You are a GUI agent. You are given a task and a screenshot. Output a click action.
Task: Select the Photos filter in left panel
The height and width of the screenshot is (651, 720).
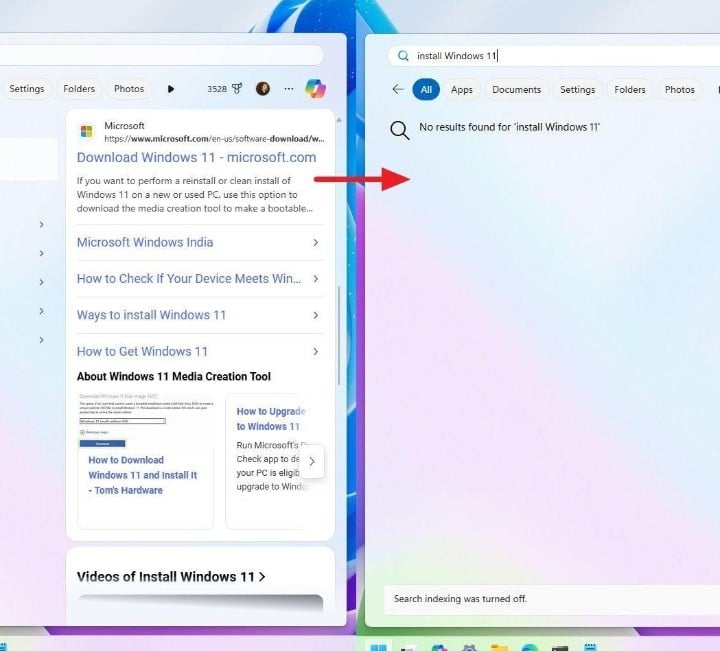(x=129, y=89)
